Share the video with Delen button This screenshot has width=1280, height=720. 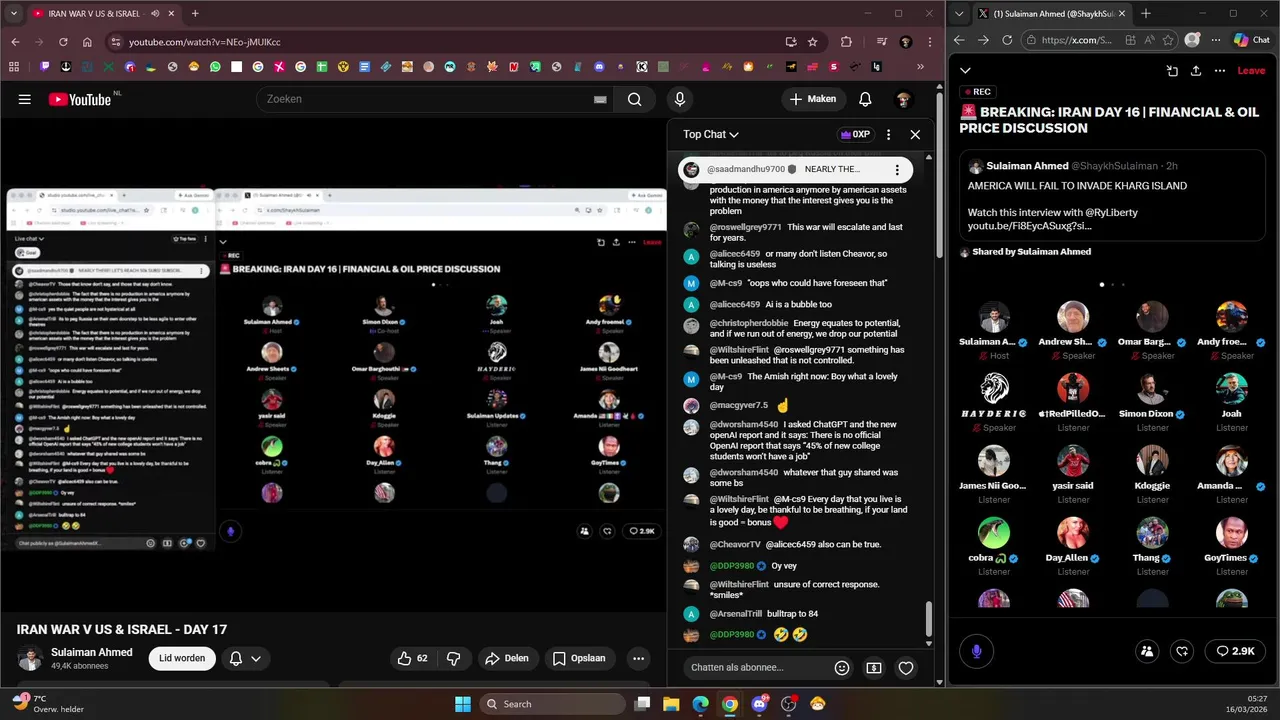506,658
